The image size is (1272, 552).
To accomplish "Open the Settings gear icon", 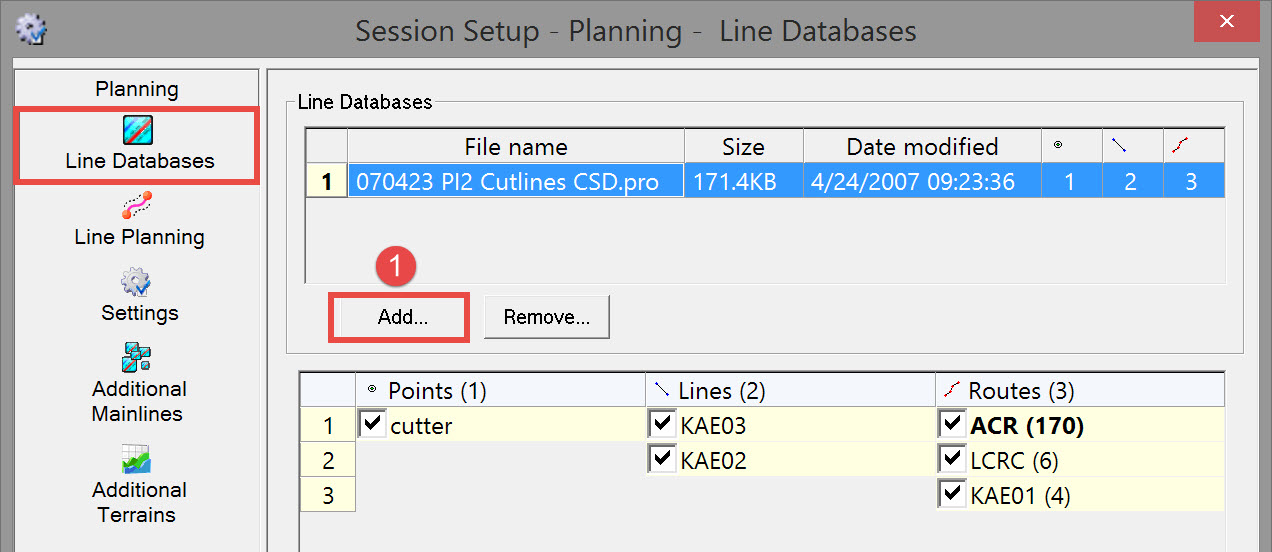I will coord(139,282).
